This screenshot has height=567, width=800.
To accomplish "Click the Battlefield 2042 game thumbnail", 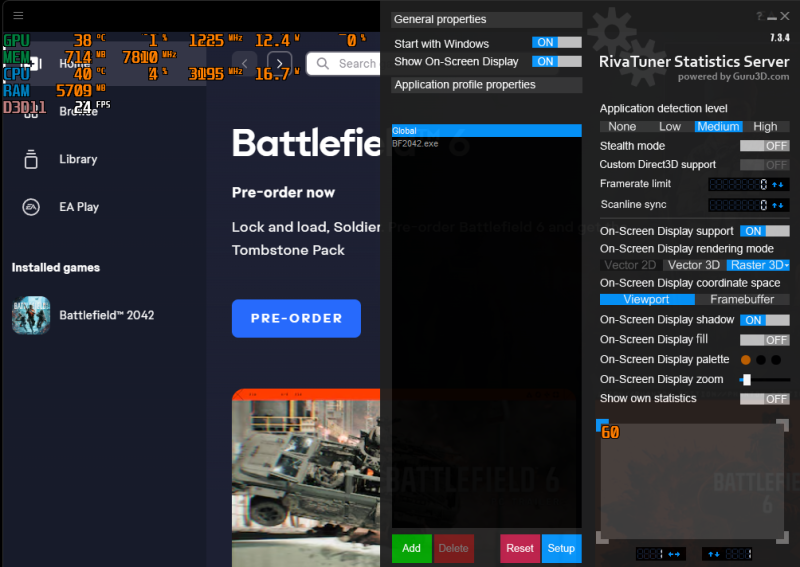I will (31, 315).
